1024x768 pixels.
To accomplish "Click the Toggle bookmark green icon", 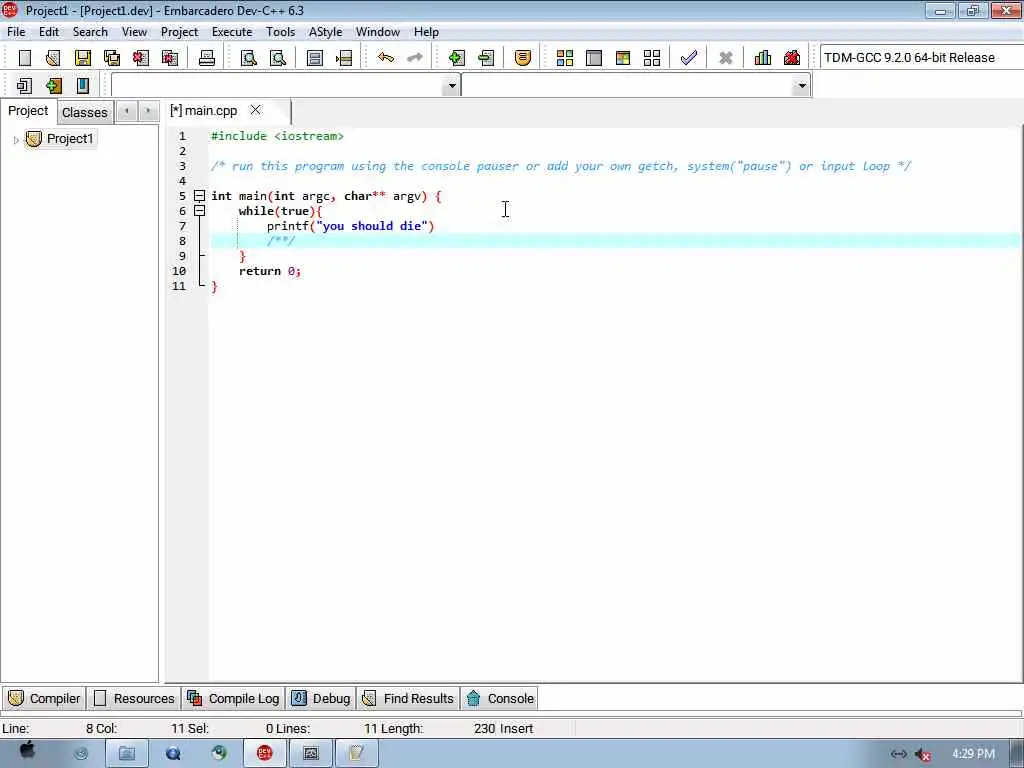I will [x=54, y=86].
